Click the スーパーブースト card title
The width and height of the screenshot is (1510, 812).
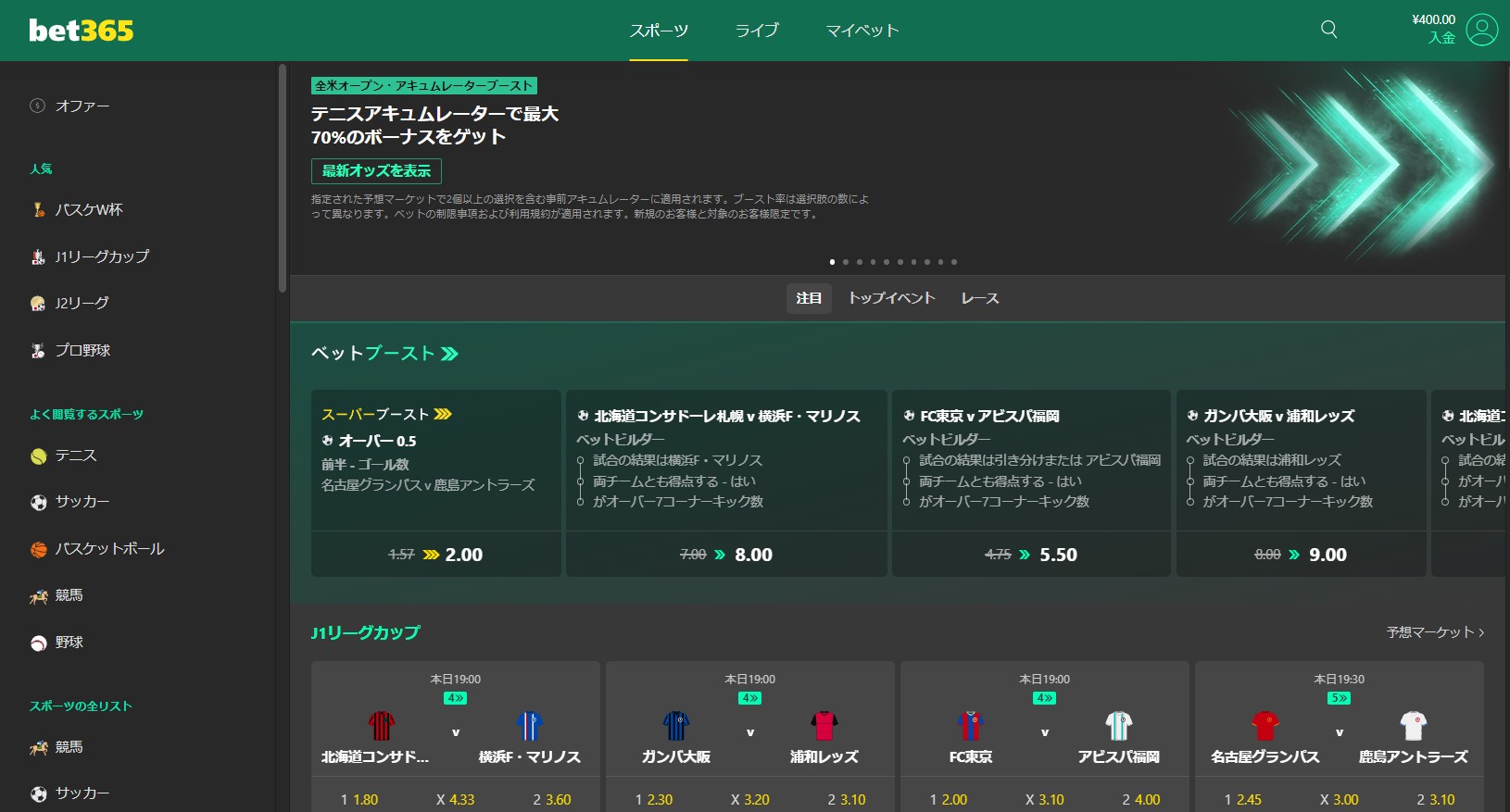point(386,414)
